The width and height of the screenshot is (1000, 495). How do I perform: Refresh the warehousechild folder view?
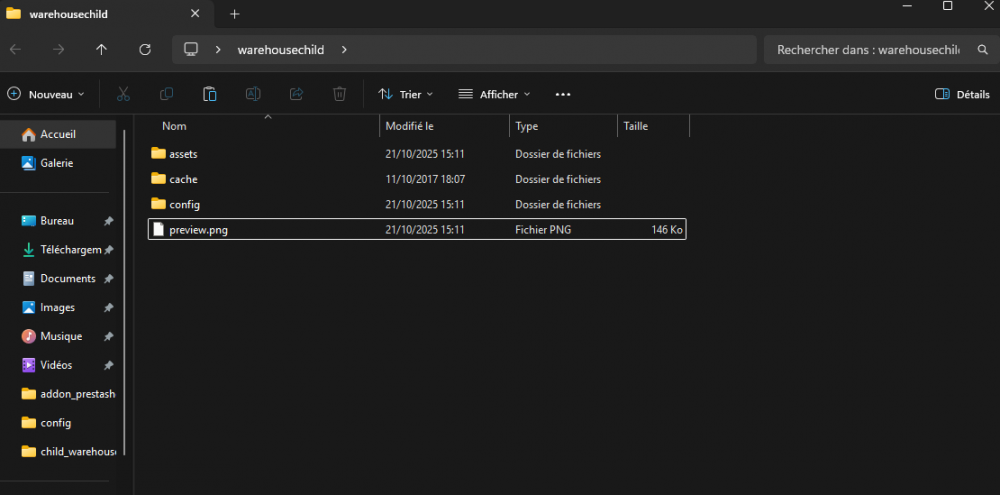click(145, 49)
